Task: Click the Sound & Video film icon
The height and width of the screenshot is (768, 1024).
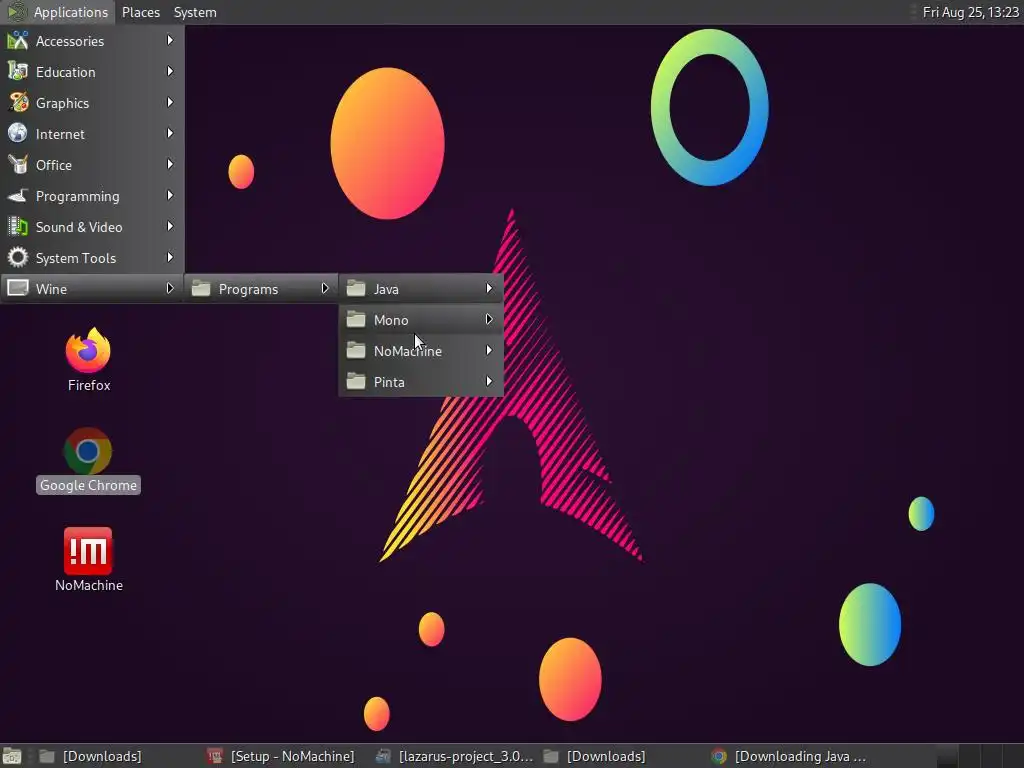Action: point(18,227)
